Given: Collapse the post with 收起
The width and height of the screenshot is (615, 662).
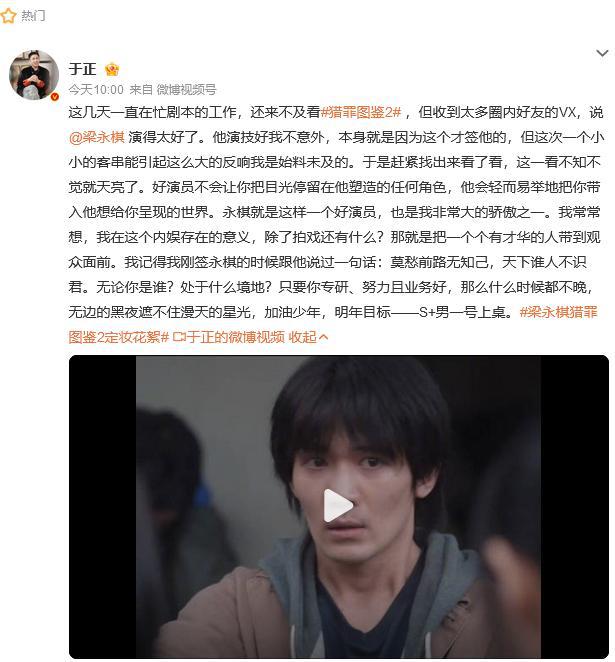Looking at the screenshot, I should 303,337.
